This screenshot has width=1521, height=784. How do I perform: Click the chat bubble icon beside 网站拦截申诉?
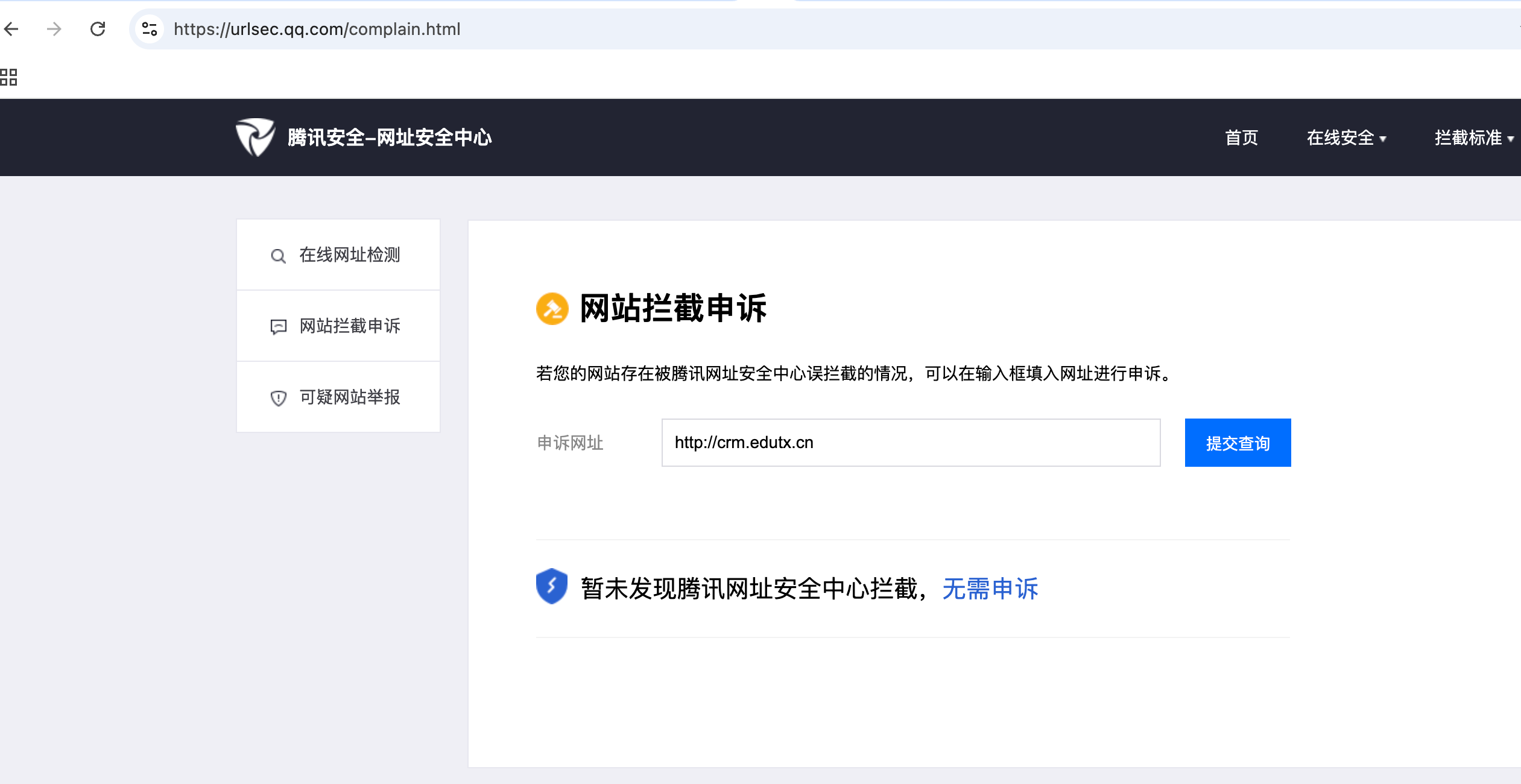[x=278, y=327]
